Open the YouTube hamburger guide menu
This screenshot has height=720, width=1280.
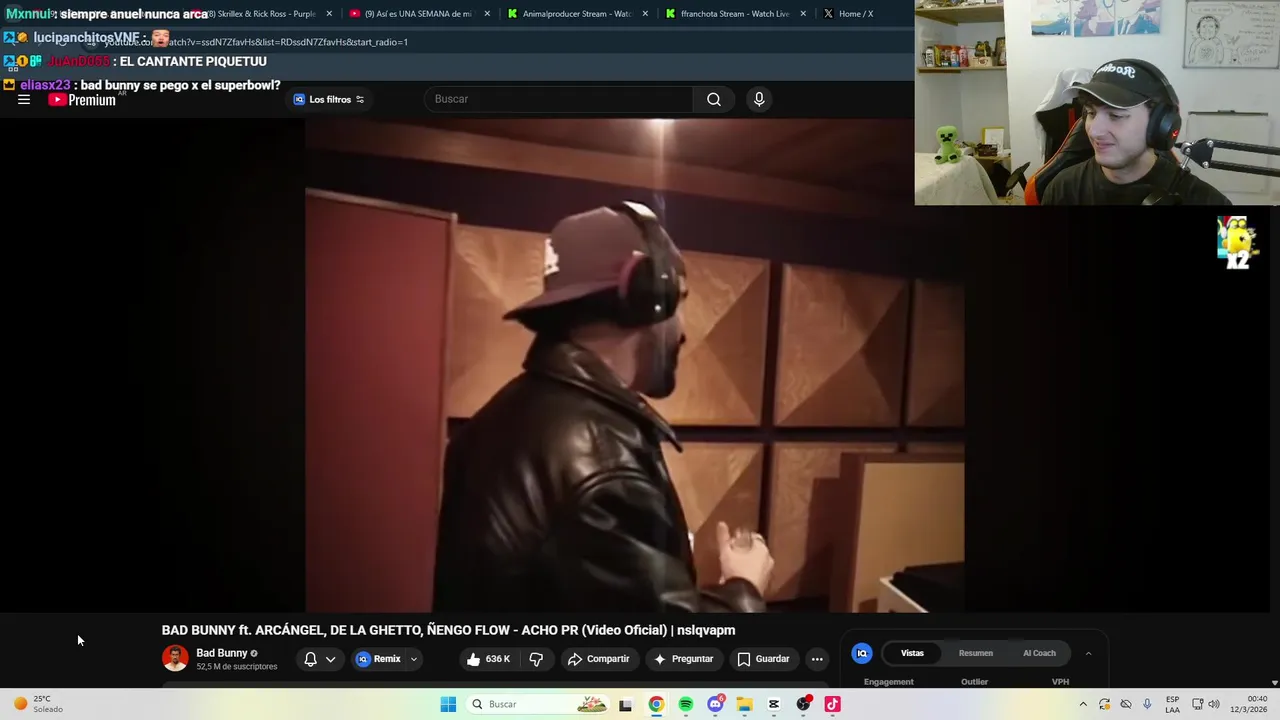tap(24, 99)
